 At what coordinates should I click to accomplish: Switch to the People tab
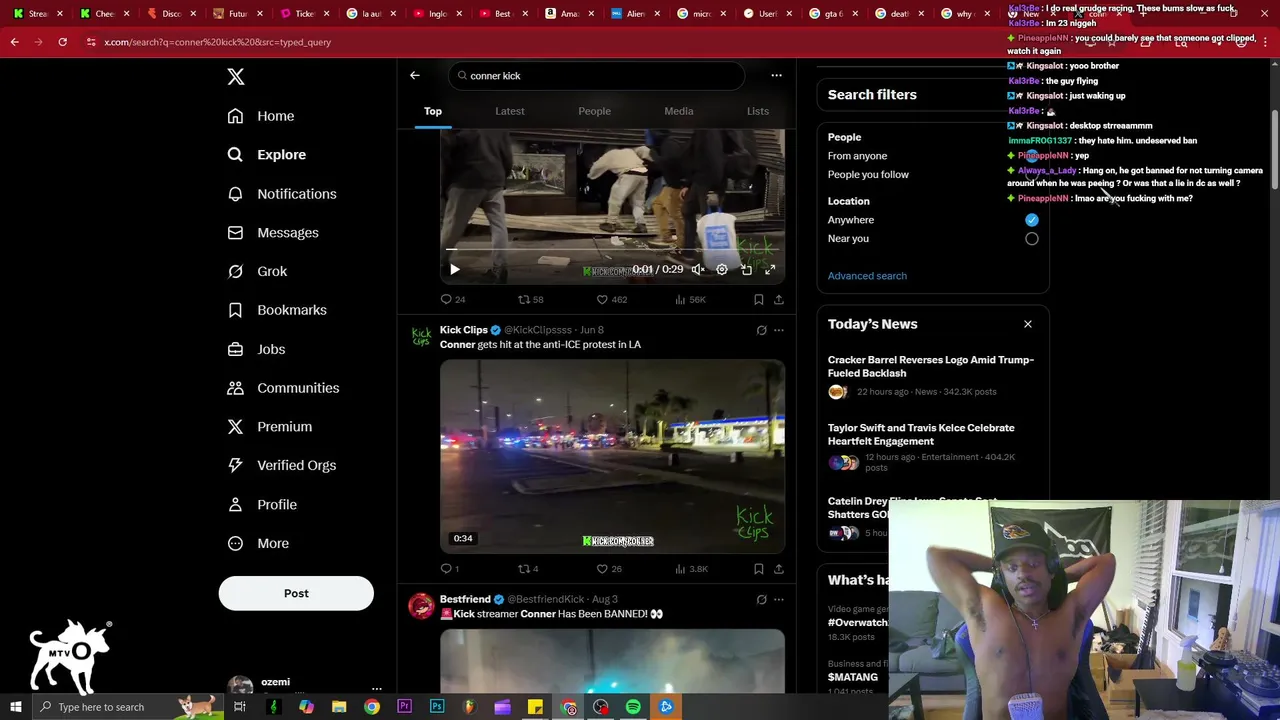(594, 111)
